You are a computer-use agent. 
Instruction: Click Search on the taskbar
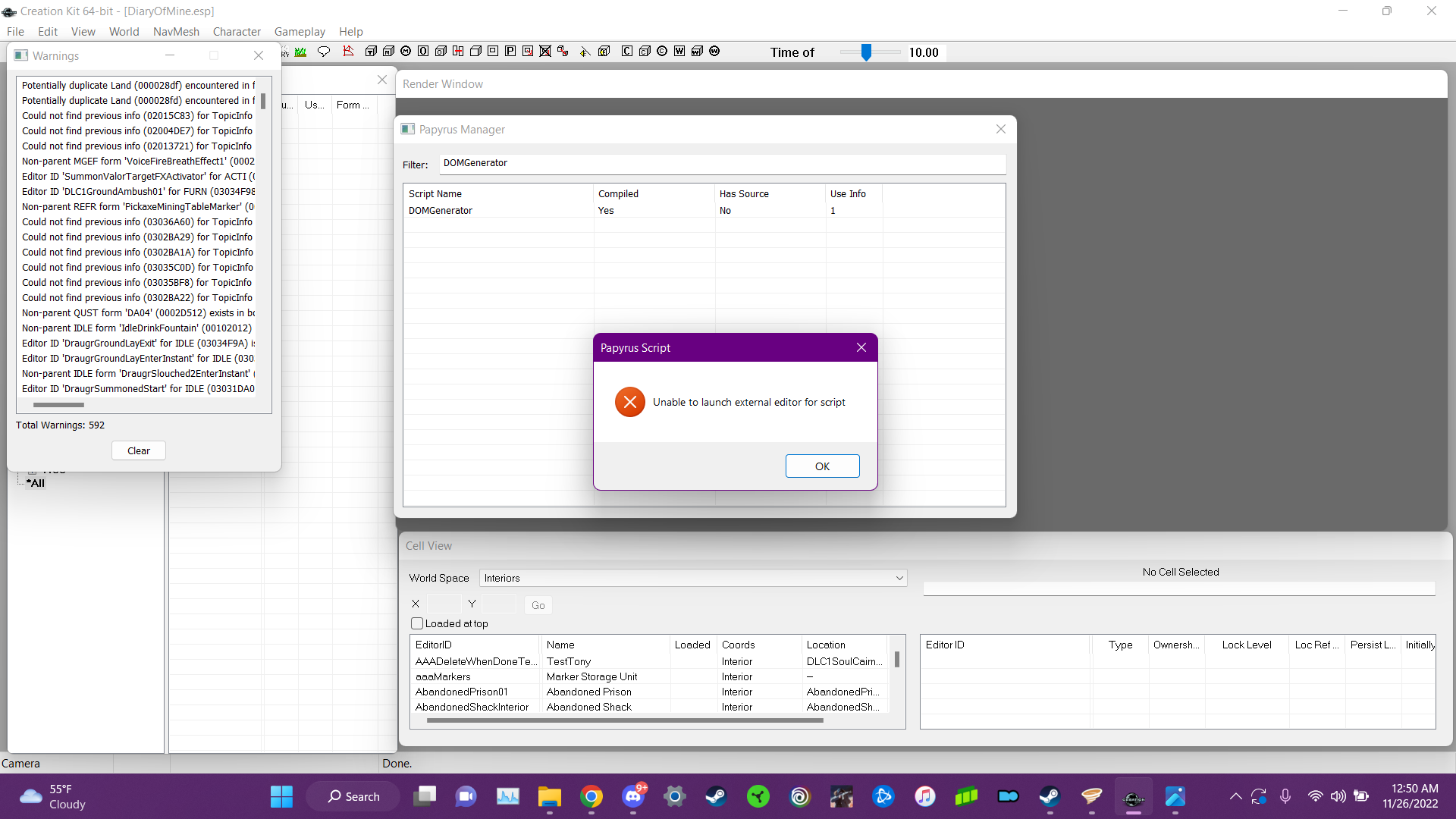353,796
